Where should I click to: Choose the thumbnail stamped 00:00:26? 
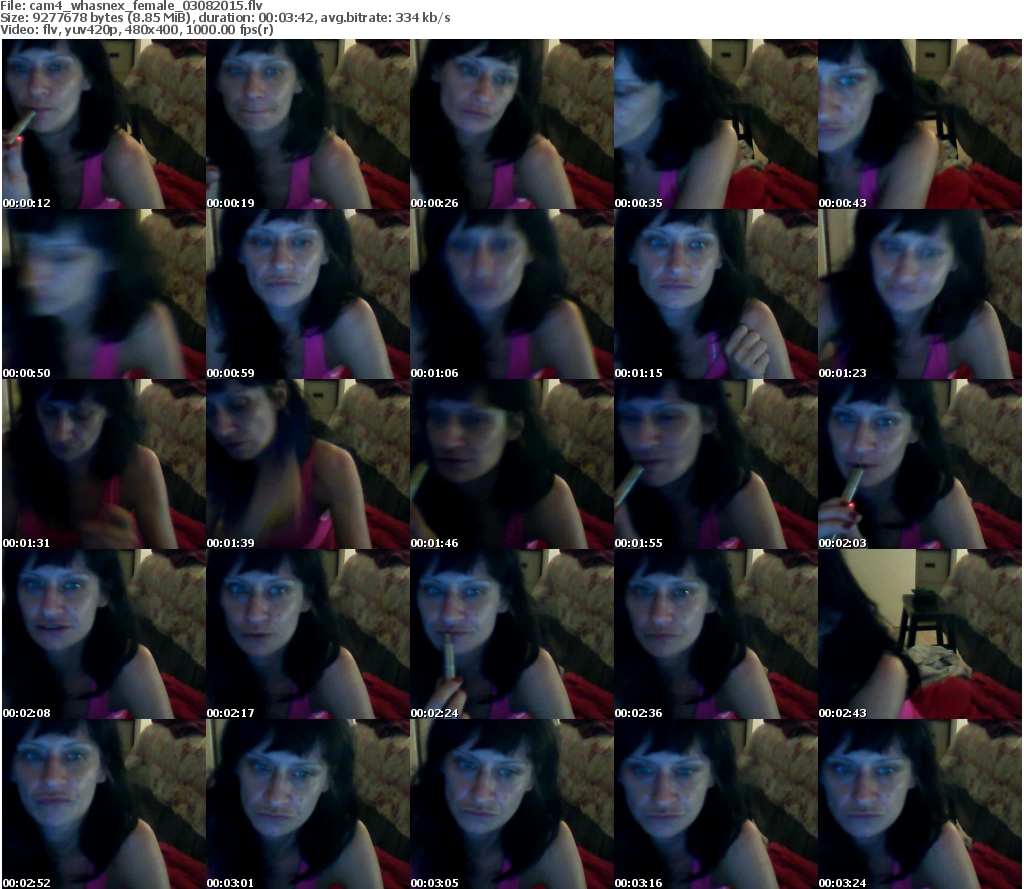[511, 124]
